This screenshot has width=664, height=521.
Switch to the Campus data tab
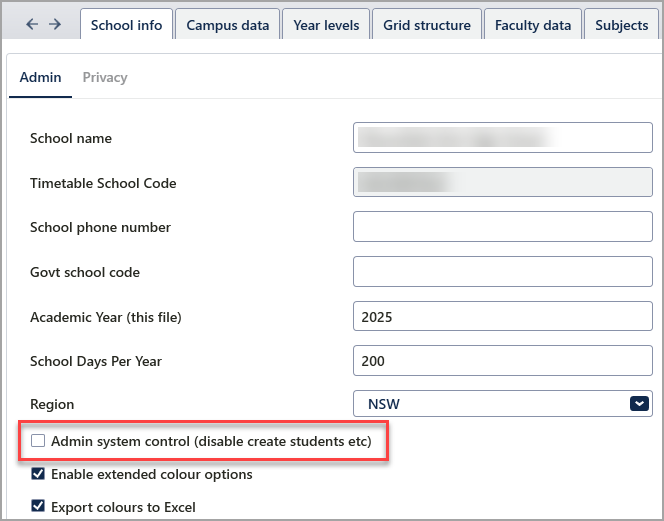point(227,25)
